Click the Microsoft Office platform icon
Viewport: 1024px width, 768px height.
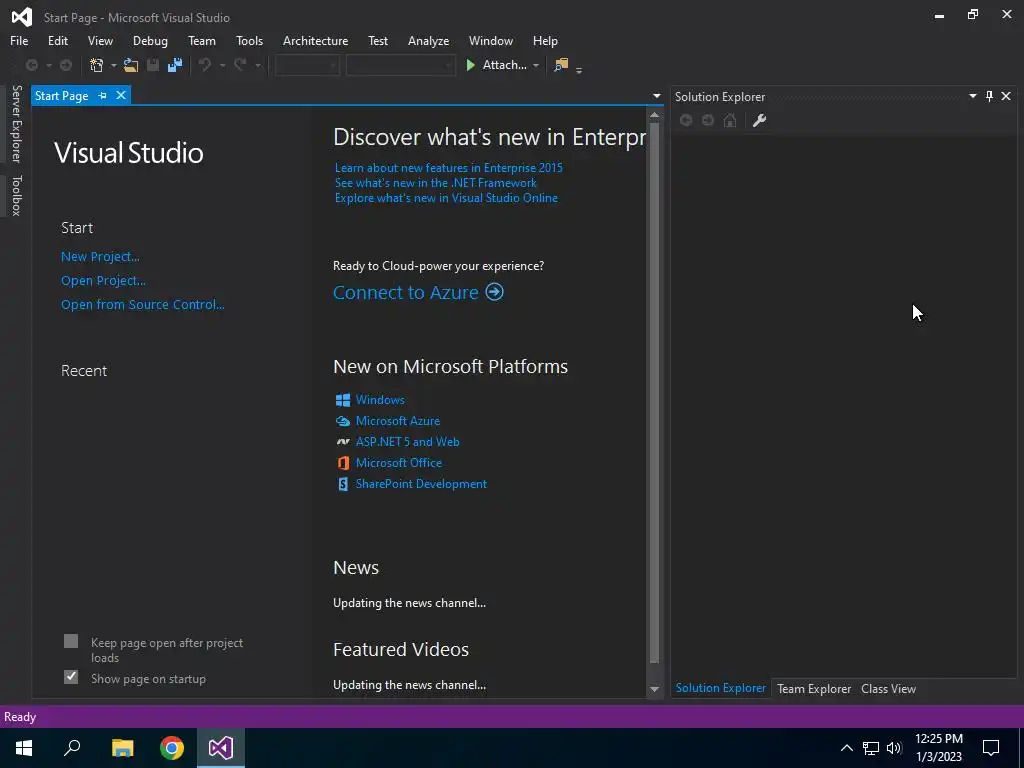(x=343, y=463)
